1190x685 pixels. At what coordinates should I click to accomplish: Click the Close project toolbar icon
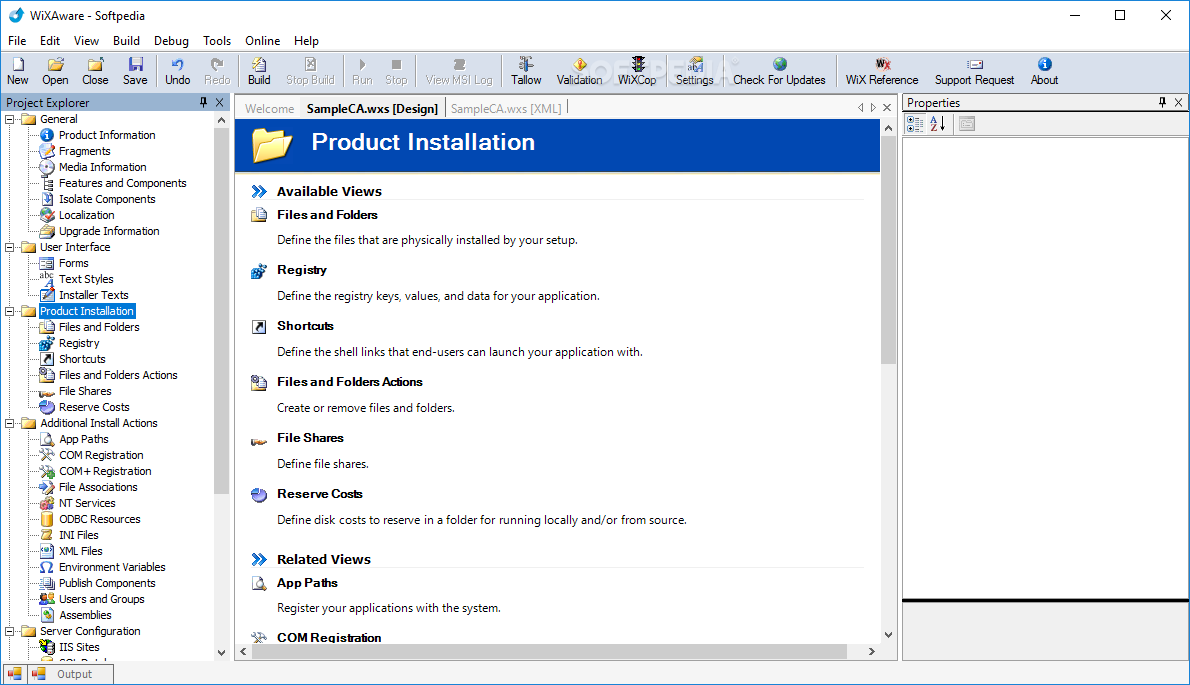[x=95, y=71]
